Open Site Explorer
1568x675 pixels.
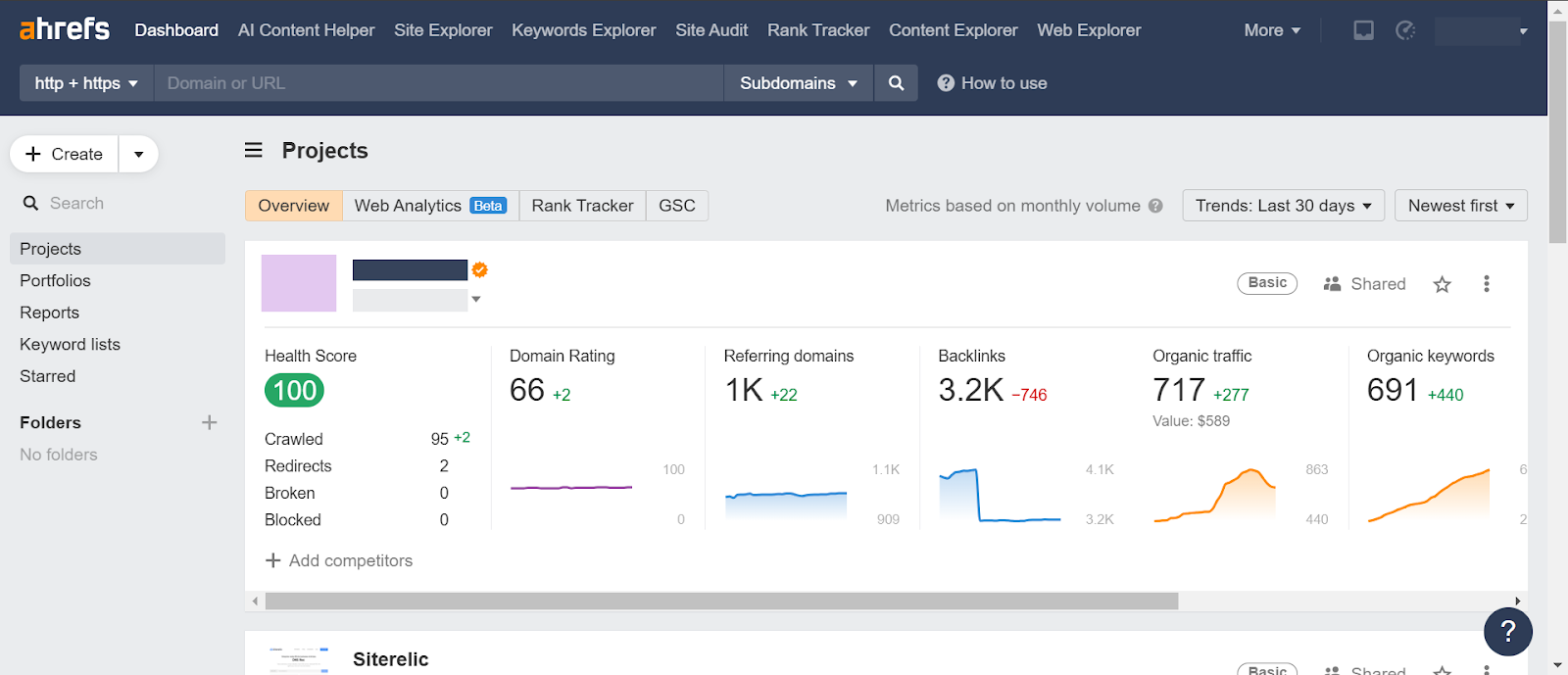[x=443, y=30]
